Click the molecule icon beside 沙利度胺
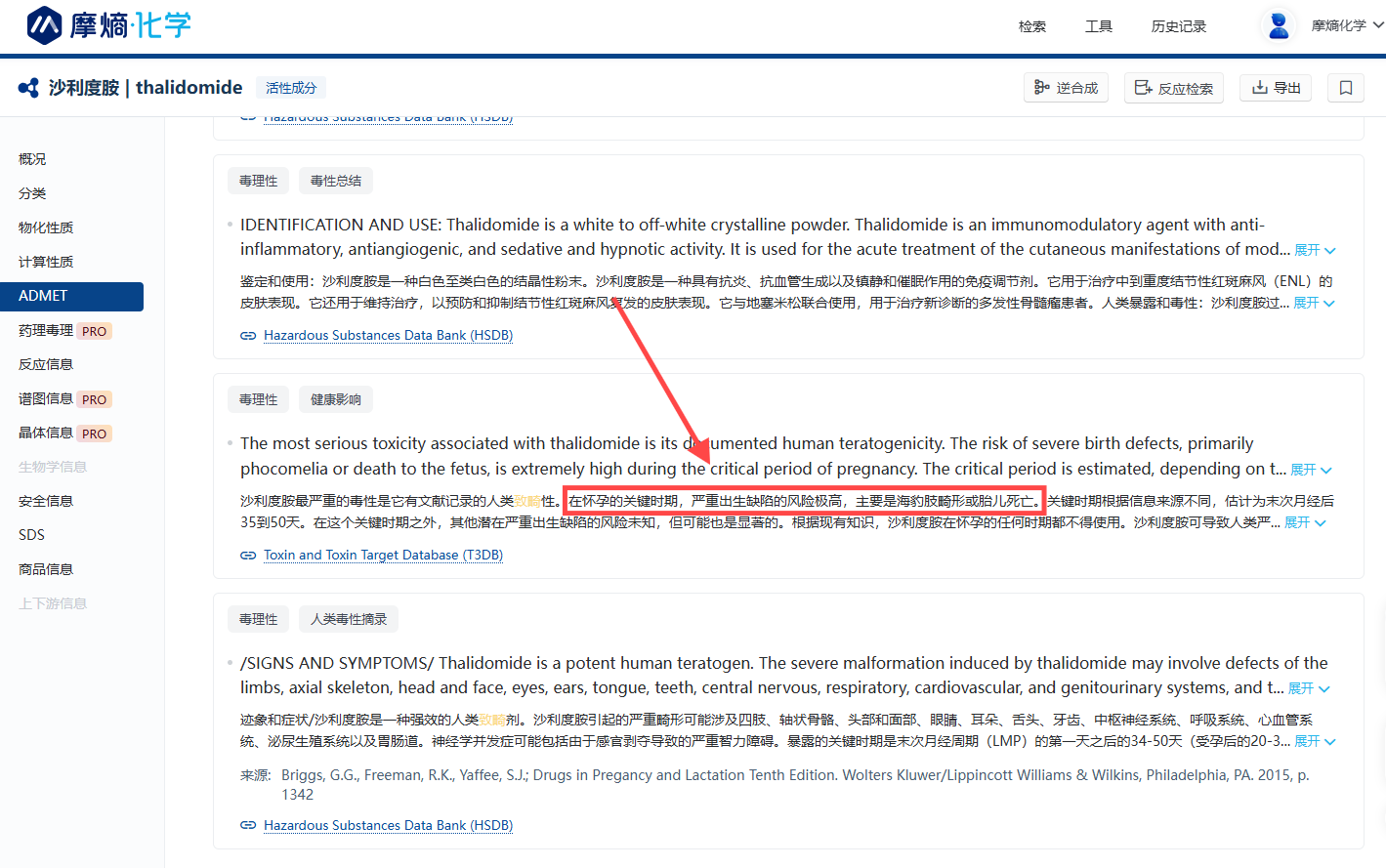The image size is (1386, 868). coord(28,88)
